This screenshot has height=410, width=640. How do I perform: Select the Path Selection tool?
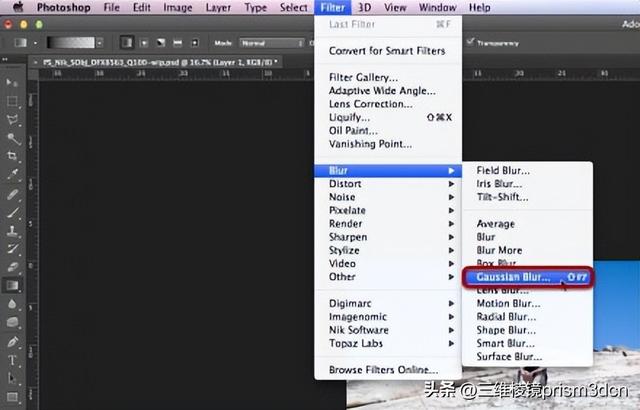click(11, 378)
